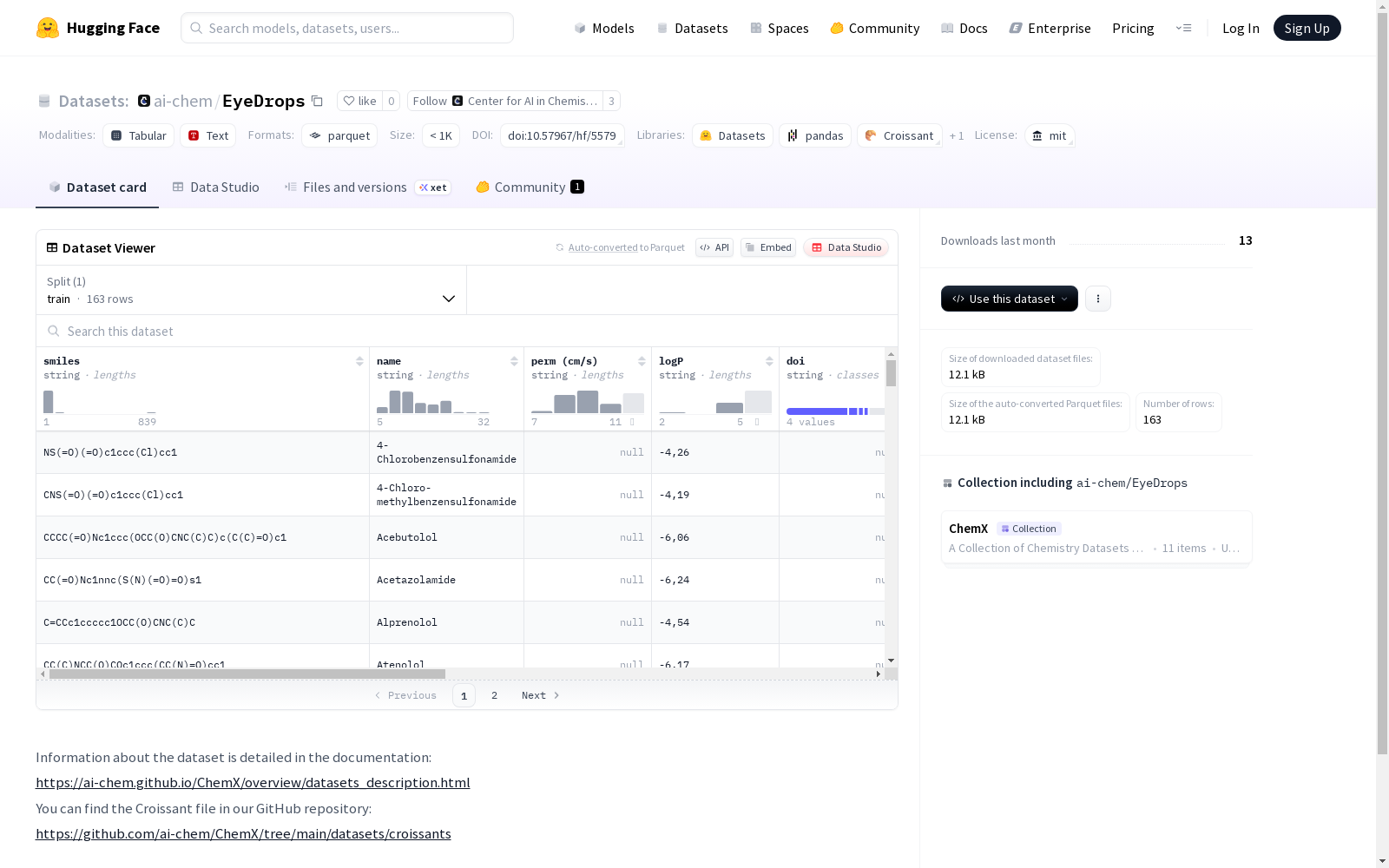This screenshot has height=868, width=1389.
Task: Click the follower count 3
Action: point(611,101)
